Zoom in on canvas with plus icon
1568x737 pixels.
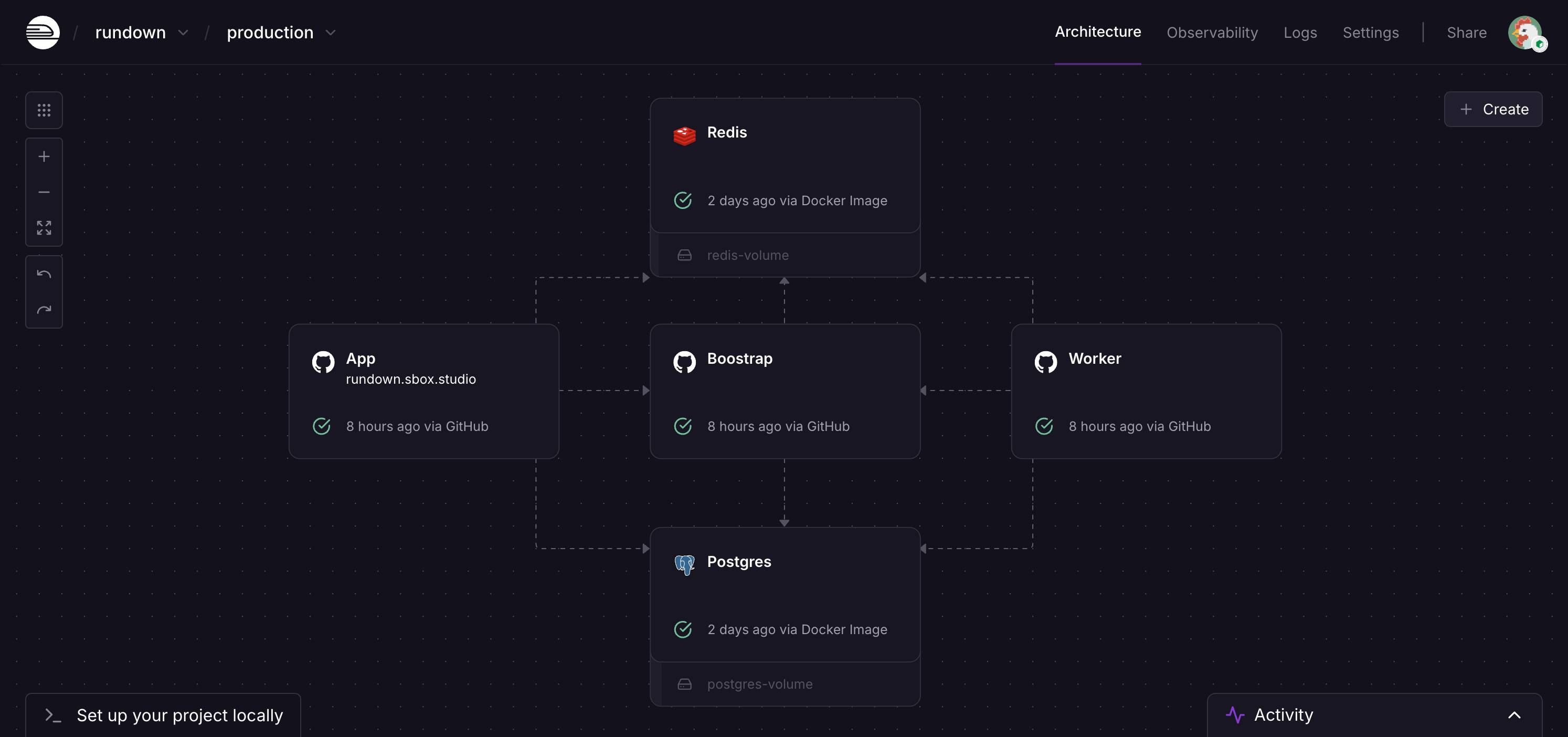click(44, 156)
